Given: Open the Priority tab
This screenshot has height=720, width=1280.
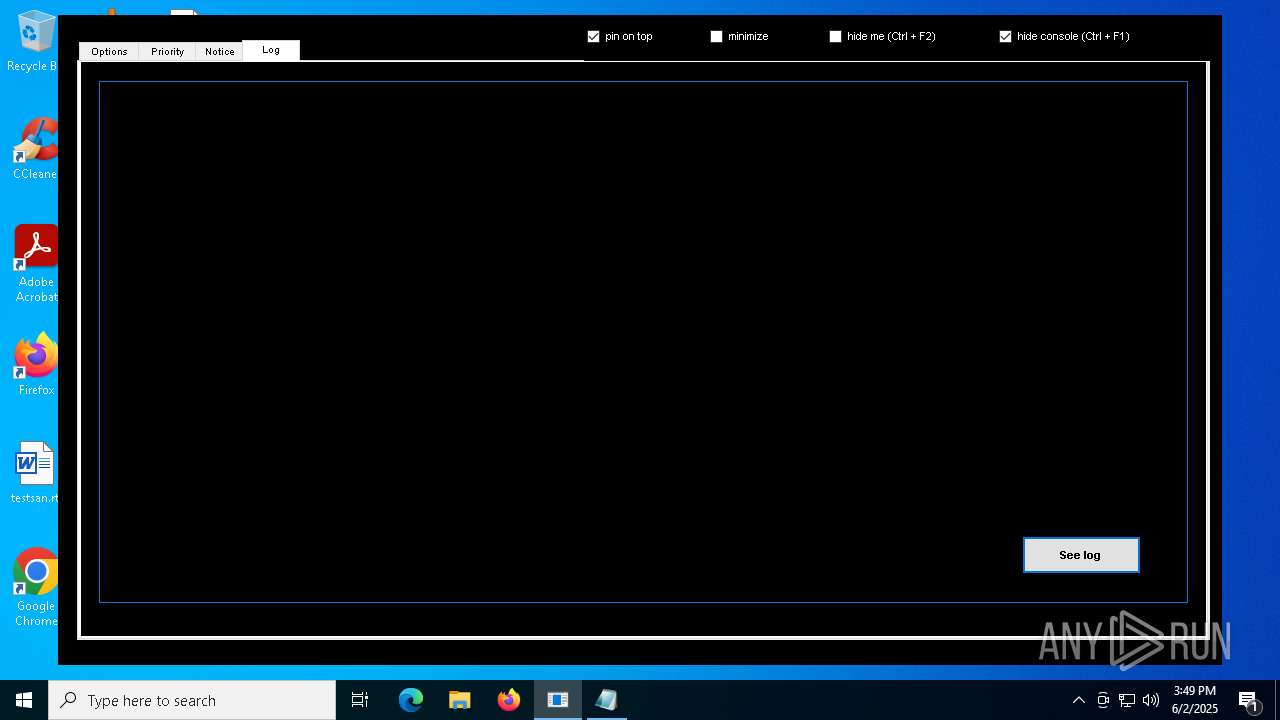Looking at the screenshot, I should pyautogui.click(x=167, y=52).
